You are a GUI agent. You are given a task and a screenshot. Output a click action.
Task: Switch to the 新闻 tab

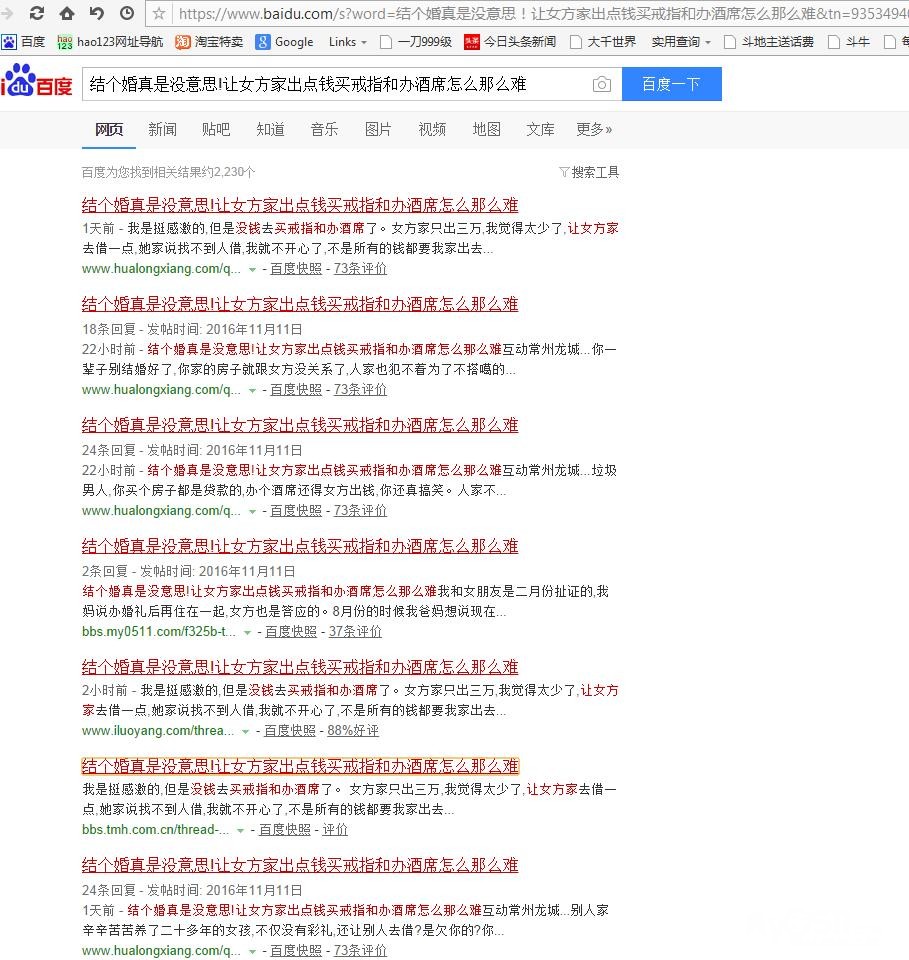tap(162, 129)
